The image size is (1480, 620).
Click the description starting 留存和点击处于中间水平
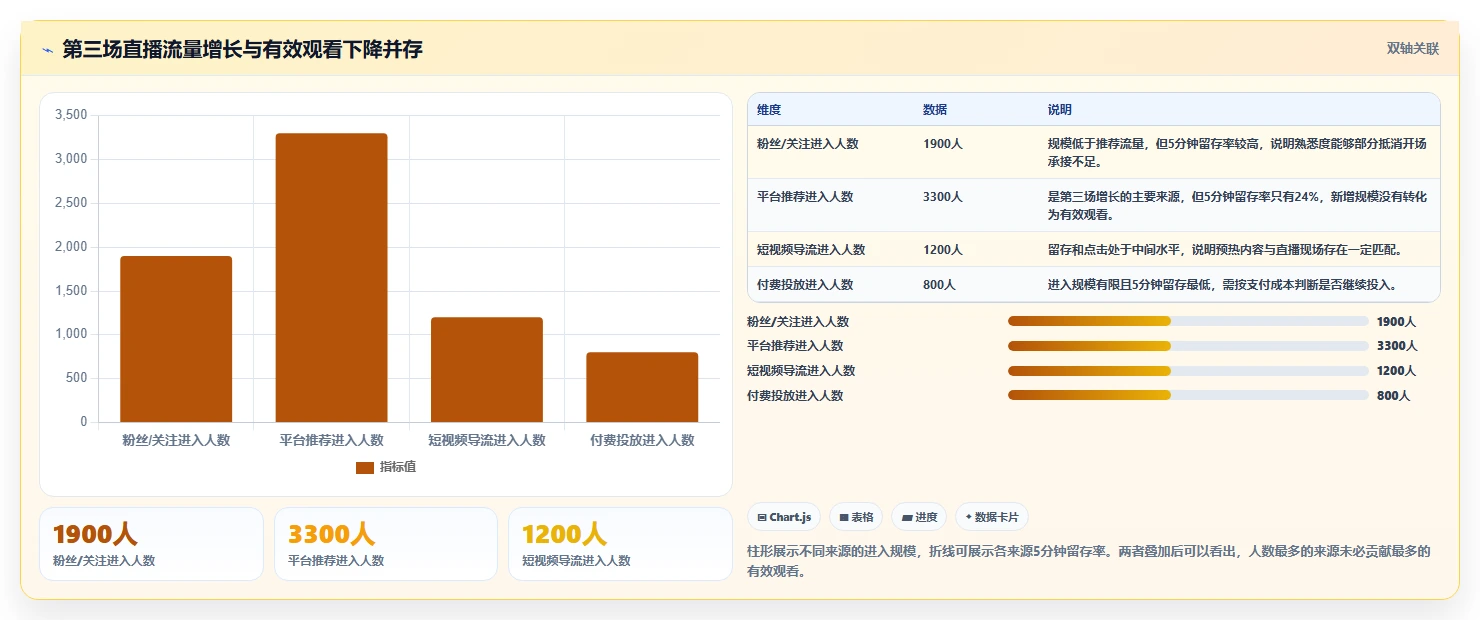coord(1225,250)
